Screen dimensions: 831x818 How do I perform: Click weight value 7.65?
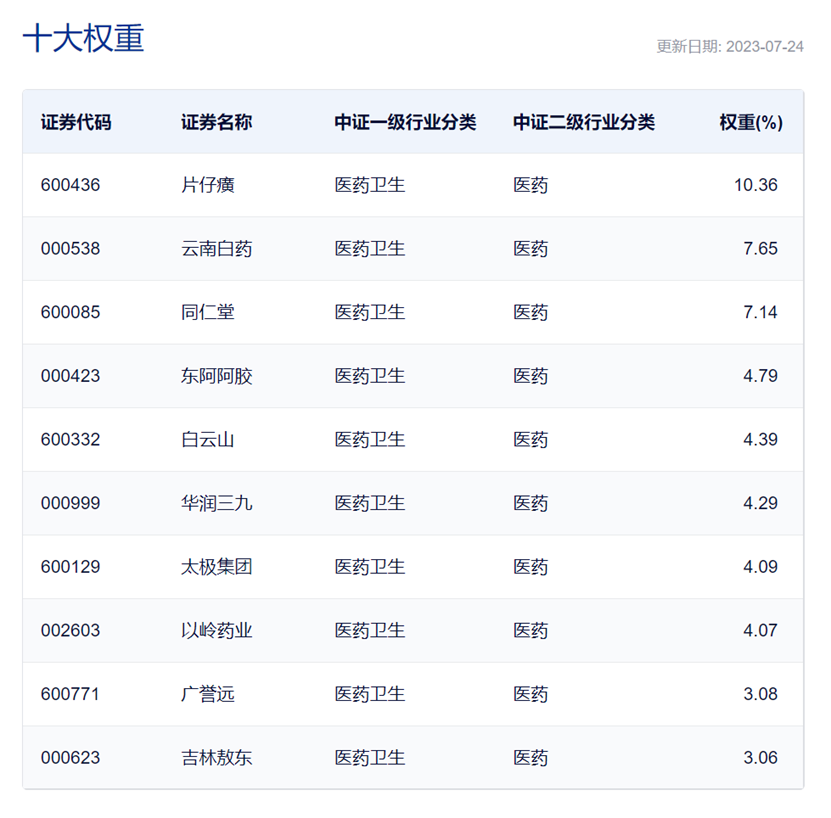(761, 249)
